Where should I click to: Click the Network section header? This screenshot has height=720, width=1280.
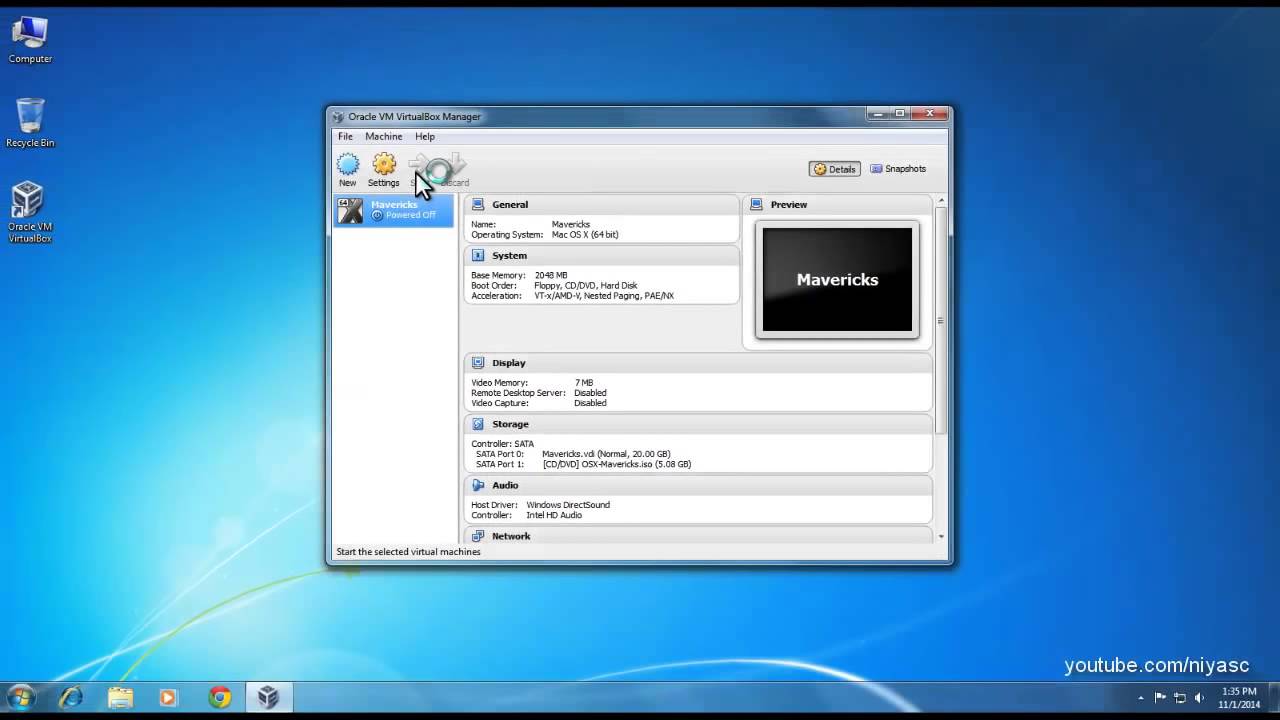(698, 536)
